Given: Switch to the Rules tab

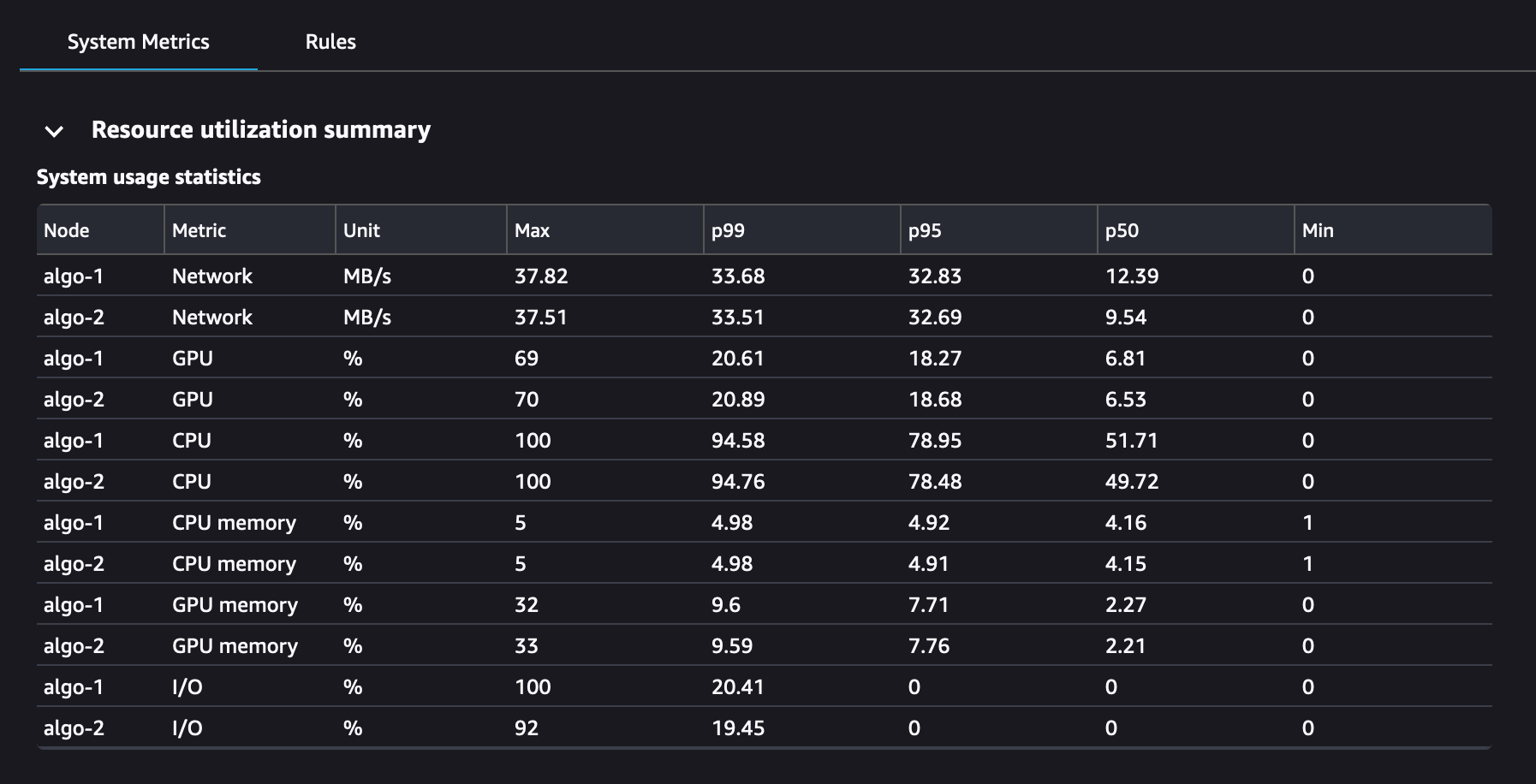Looking at the screenshot, I should click(330, 41).
